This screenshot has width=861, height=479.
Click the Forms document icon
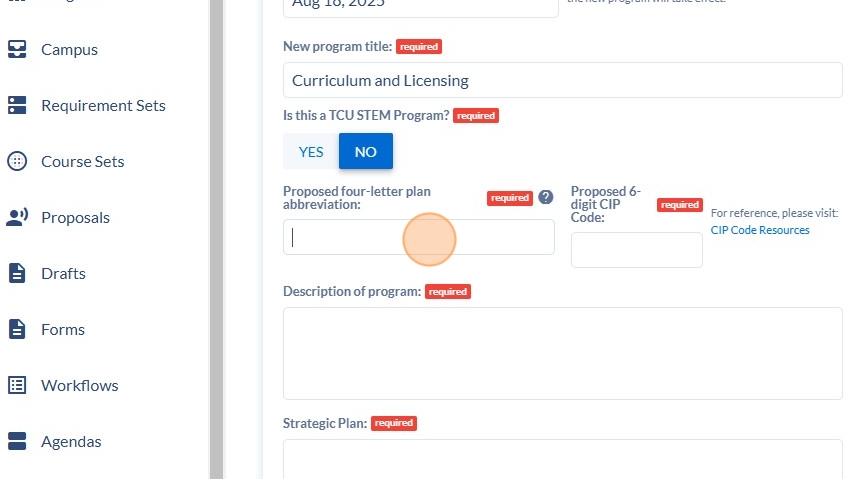17,329
